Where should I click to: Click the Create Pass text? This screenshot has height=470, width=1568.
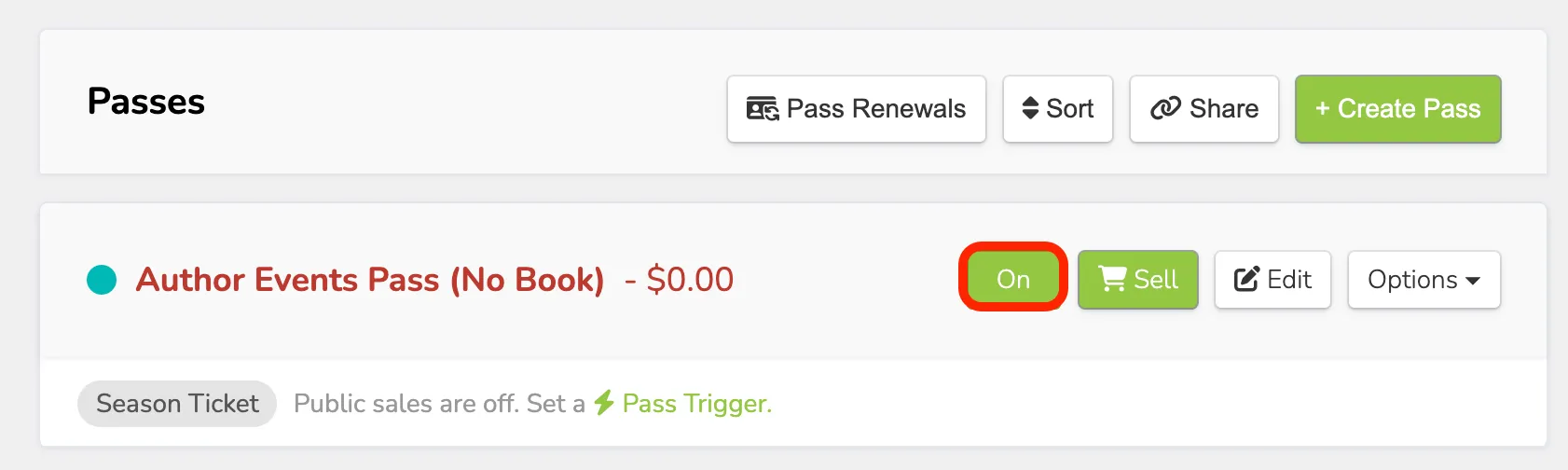(1409, 109)
